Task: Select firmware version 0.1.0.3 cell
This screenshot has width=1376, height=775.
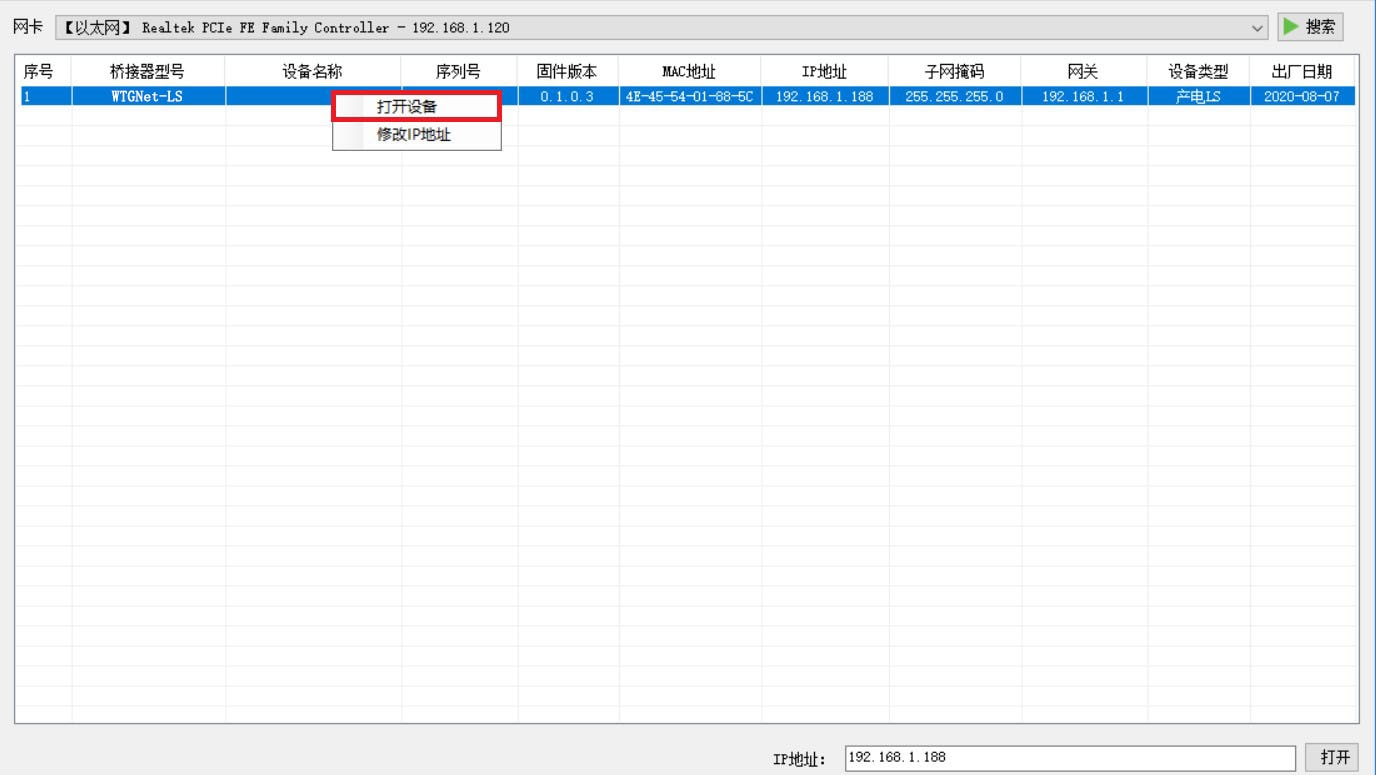Action: tap(567, 96)
